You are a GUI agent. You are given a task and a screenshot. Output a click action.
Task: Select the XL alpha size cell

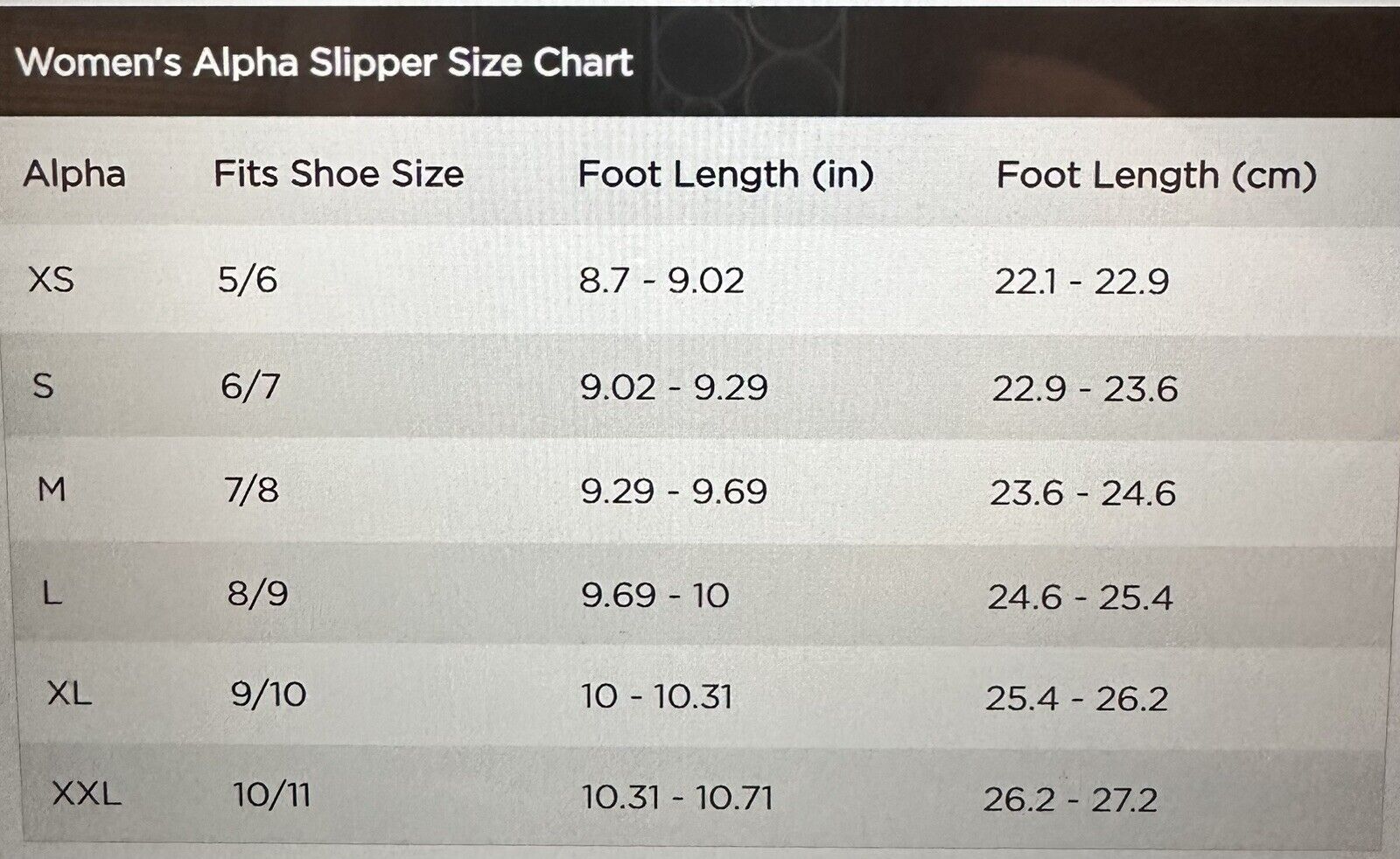coord(69,694)
